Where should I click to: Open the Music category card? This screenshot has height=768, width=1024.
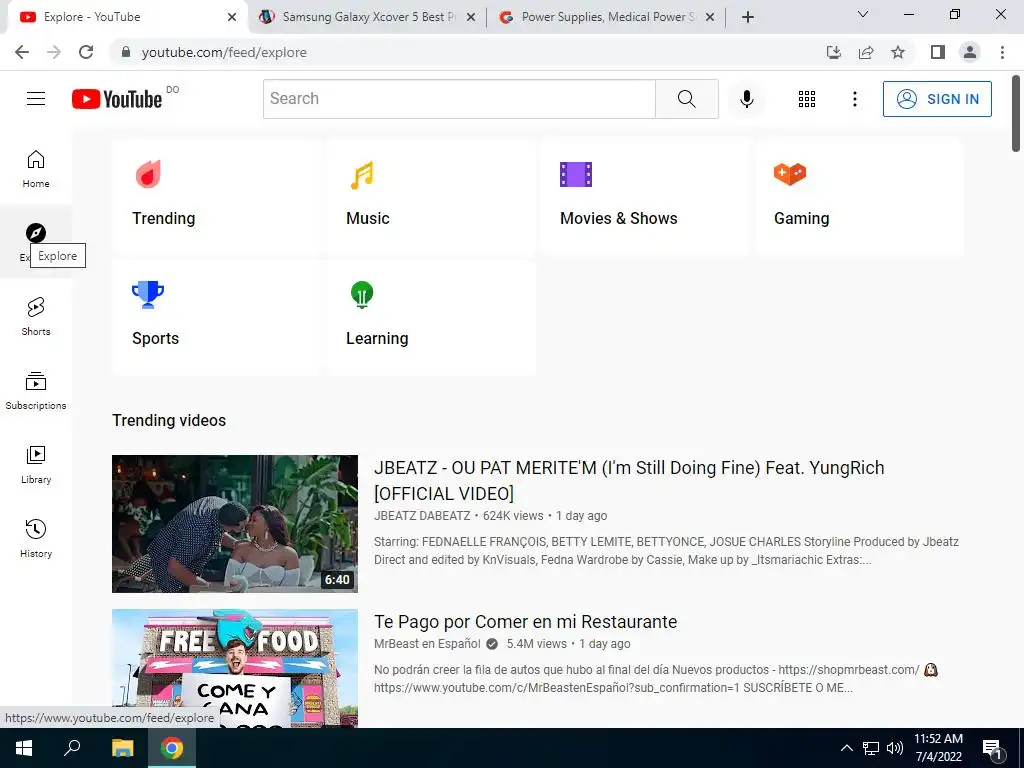pyautogui.click(x=430, y=196)
